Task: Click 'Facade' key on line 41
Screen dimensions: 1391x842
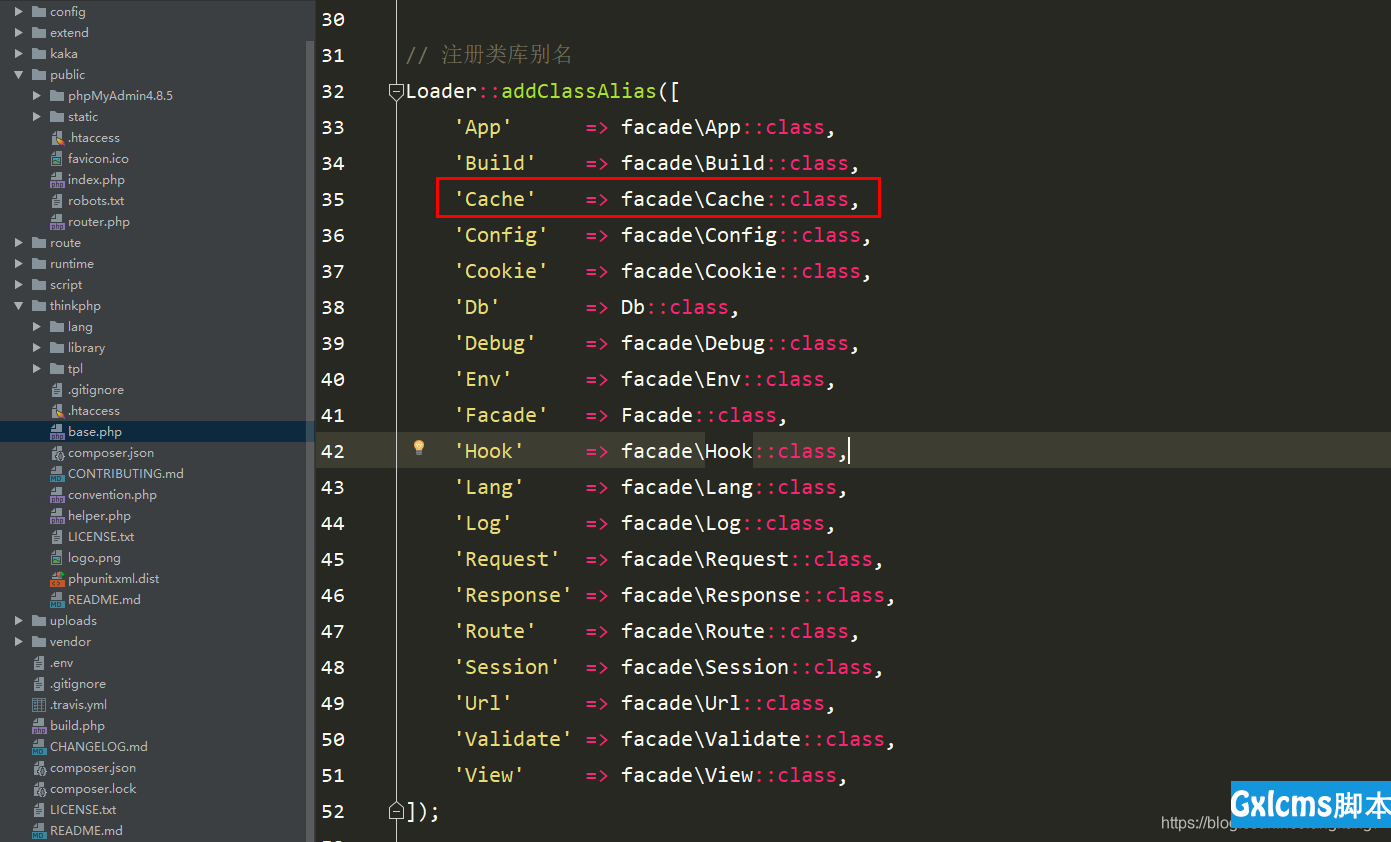Action: 501,415
